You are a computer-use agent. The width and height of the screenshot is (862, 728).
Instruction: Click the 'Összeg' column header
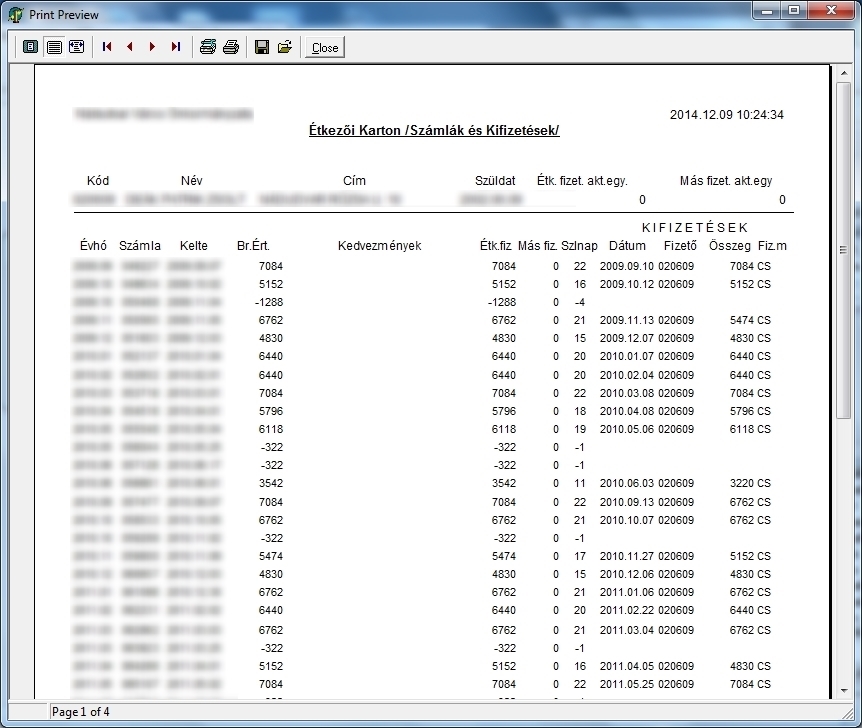click(730, 246)
